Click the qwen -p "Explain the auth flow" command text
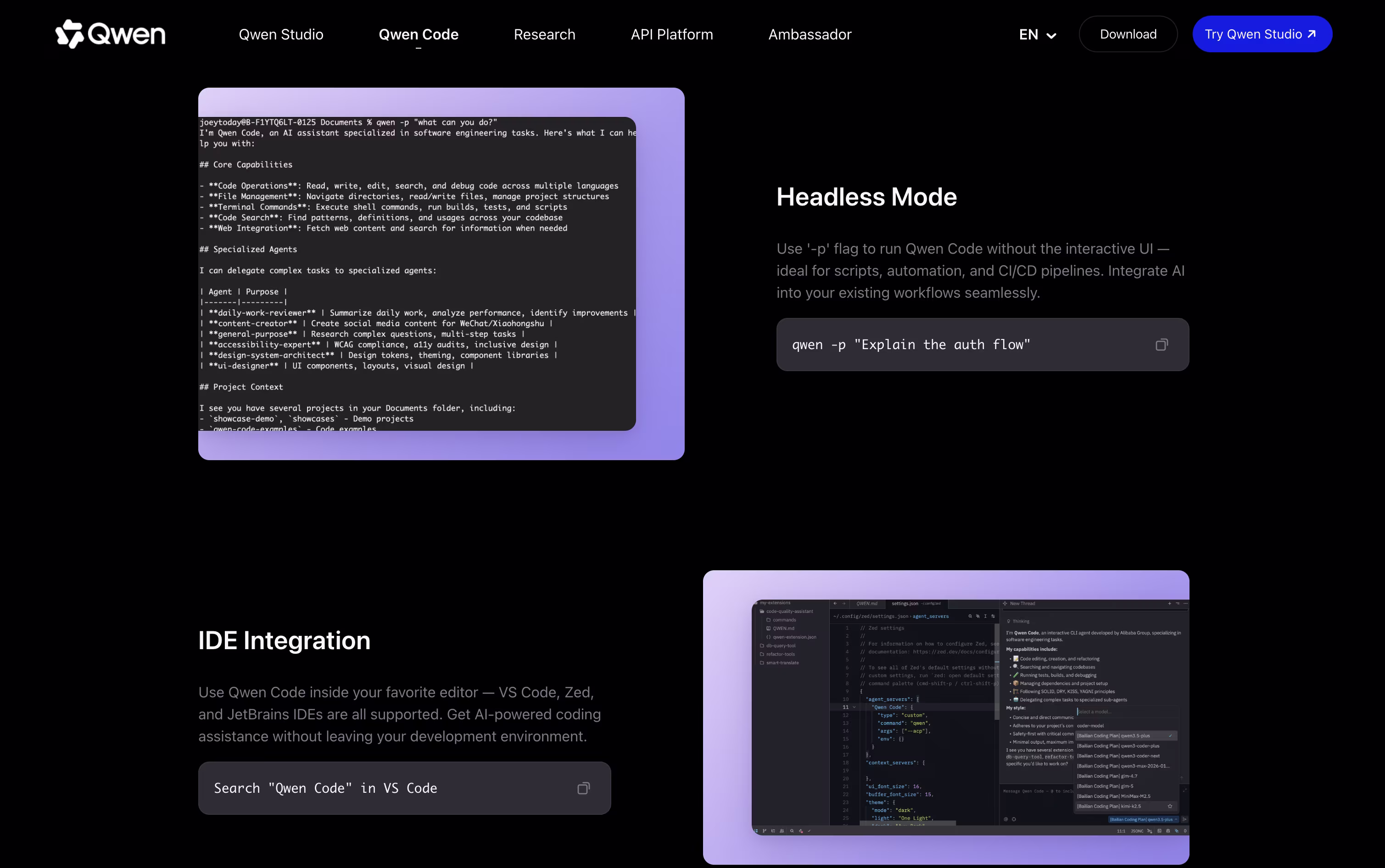This screenshot has height=868, width=1385. coord(910,345)
